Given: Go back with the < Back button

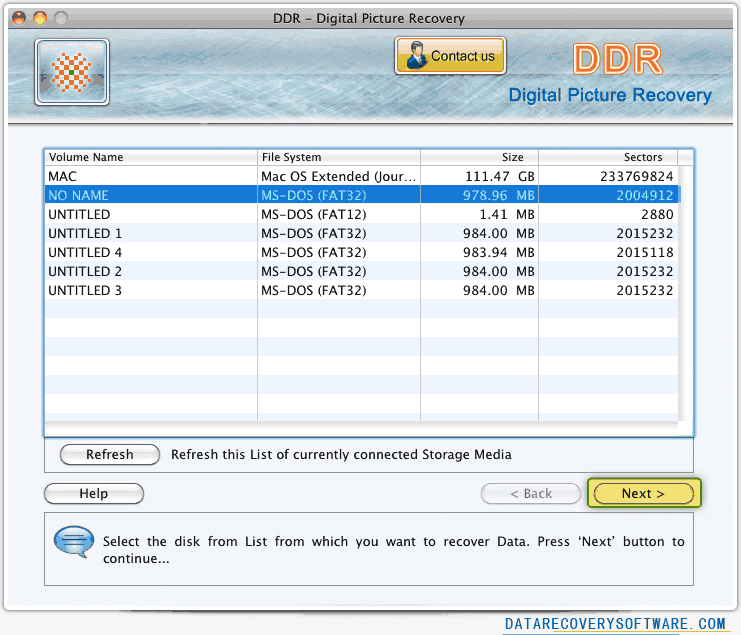Looking at the screenshot, I should pyautogui.click(x=531, y=494).
